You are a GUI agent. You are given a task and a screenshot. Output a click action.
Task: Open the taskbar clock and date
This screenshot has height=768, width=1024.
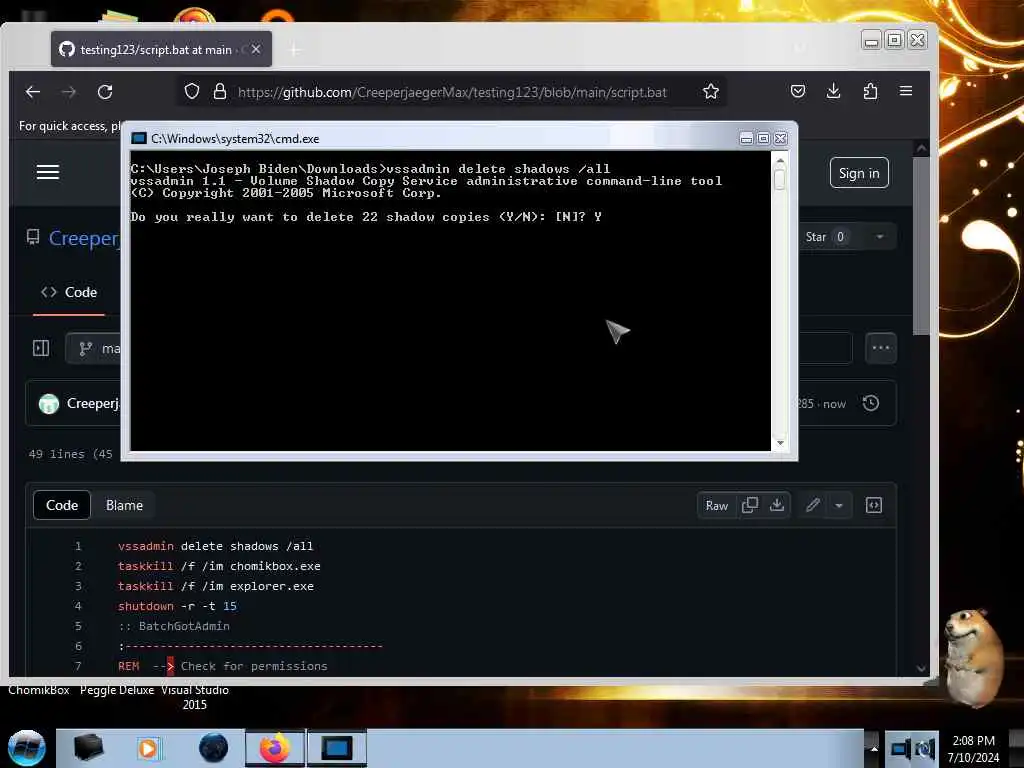coord(973,749)
